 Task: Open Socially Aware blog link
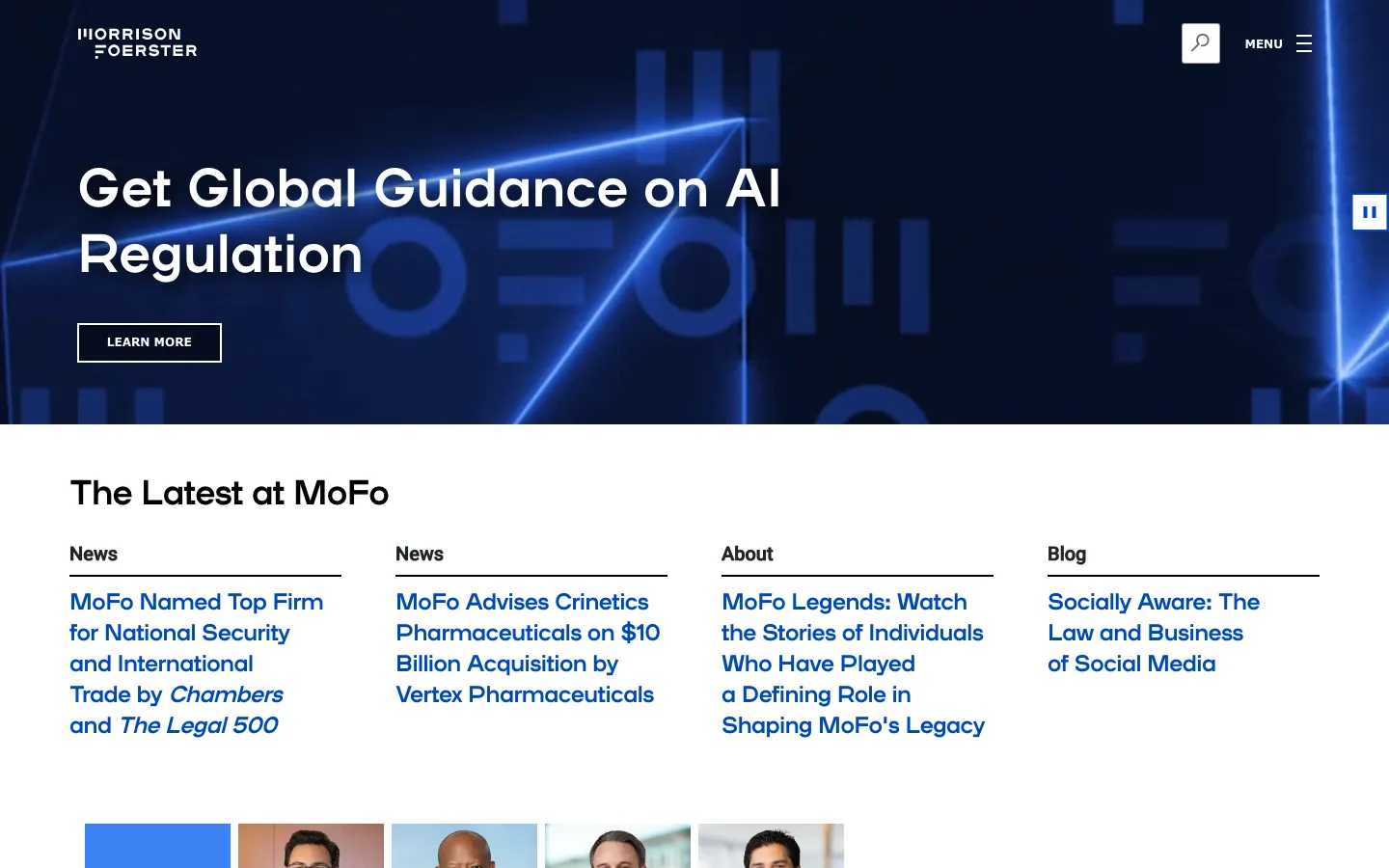tap(1154, 633)
